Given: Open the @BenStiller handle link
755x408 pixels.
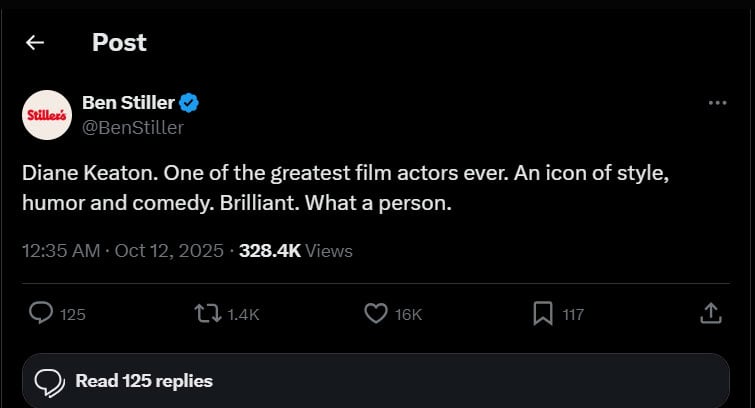Looking at the screenshot, I should pyautogui.click(x=132, y=127).
